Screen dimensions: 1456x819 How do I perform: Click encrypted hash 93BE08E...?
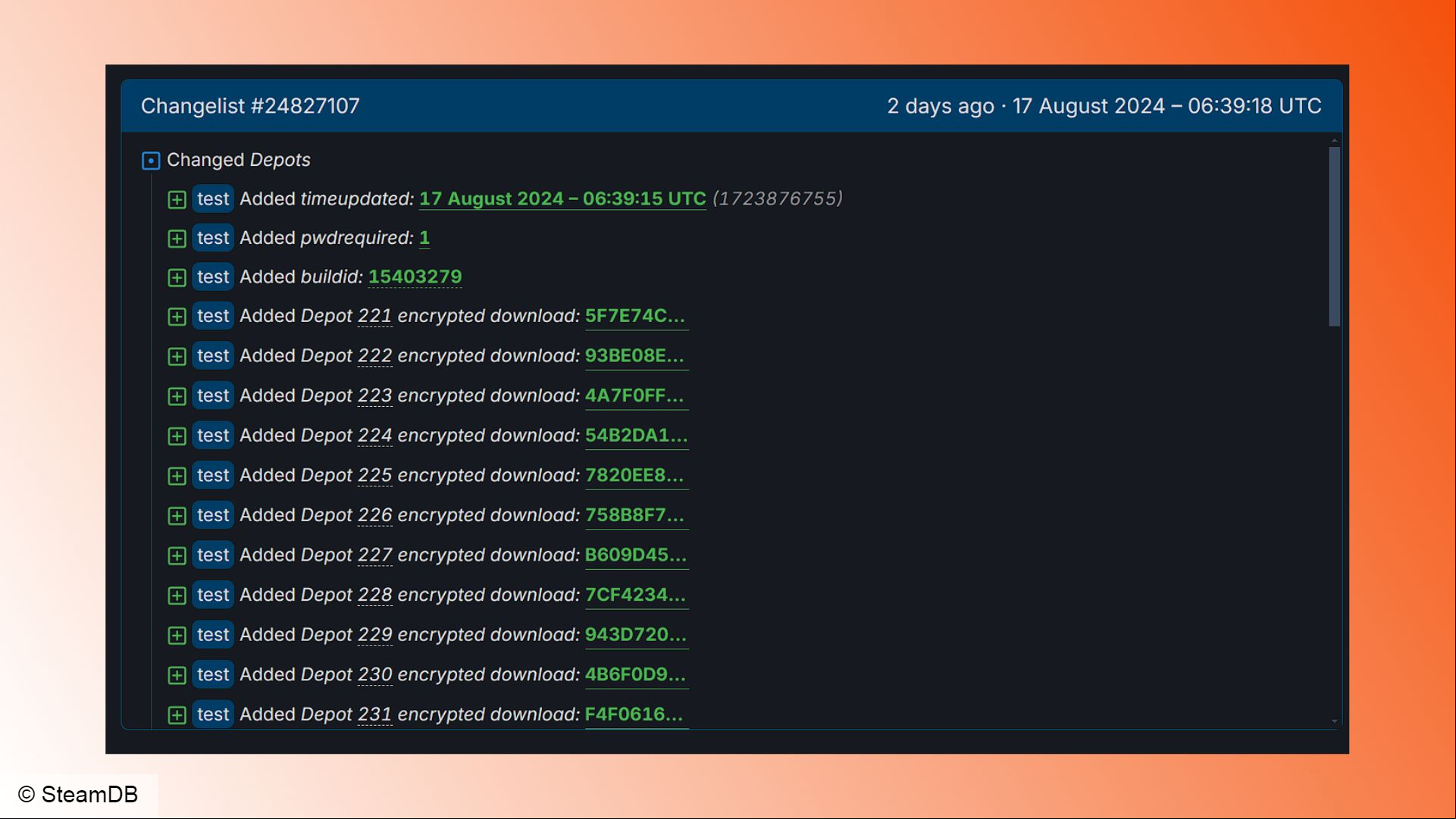tap(636, 356)
